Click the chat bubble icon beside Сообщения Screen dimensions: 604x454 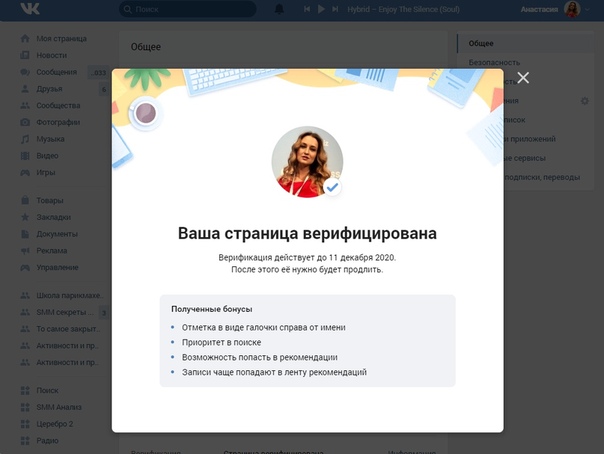pos(25,72)
